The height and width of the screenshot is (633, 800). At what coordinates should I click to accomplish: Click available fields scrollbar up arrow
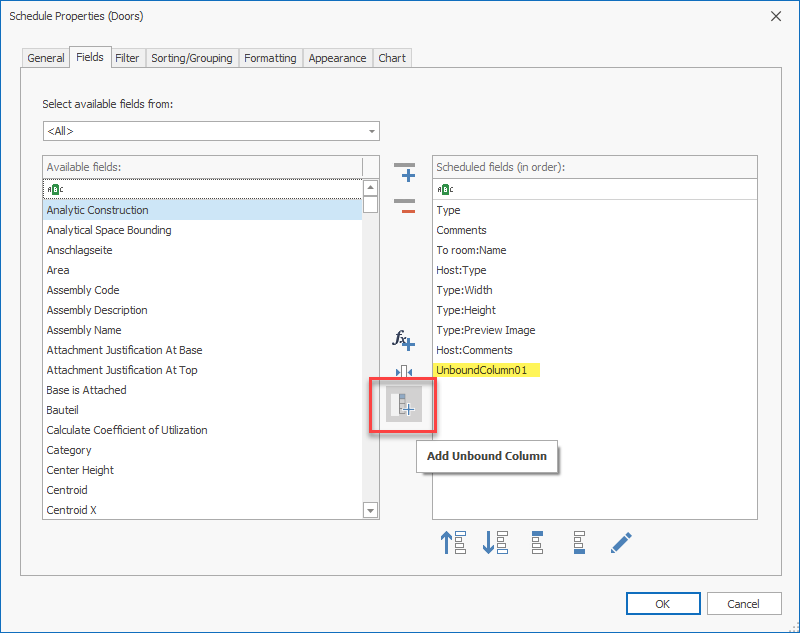370,187
